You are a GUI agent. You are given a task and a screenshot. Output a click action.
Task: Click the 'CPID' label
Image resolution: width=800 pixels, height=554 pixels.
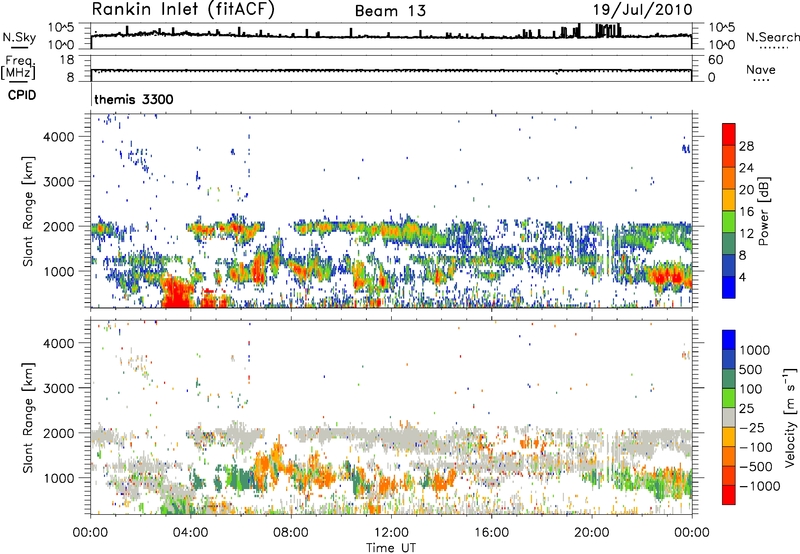[22, 95]
